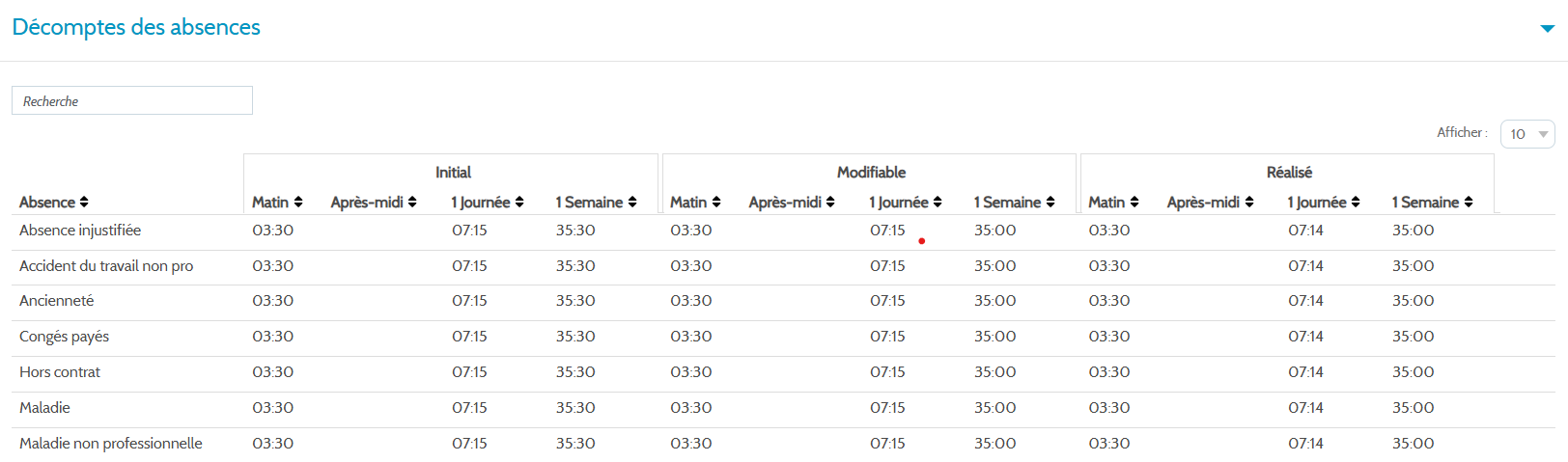The width and height of the screenshot is (1568, 462).
Task: Select the Congés payés row label
Action: coord(64,337)
